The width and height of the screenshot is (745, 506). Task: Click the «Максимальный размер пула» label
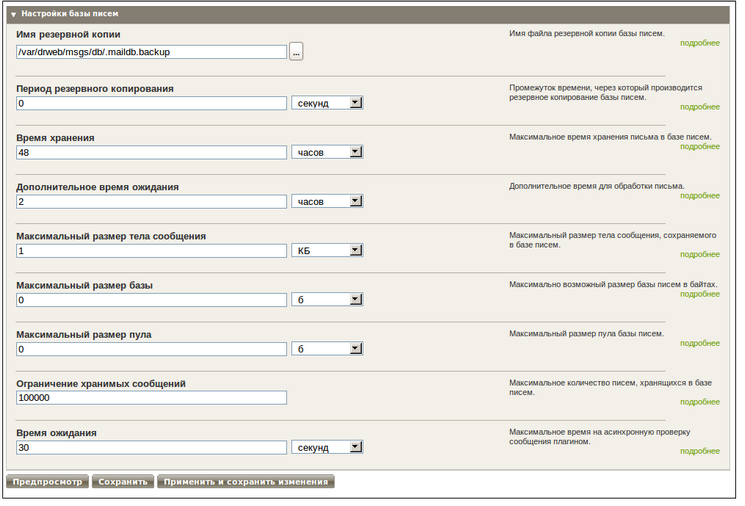(84, 335)
